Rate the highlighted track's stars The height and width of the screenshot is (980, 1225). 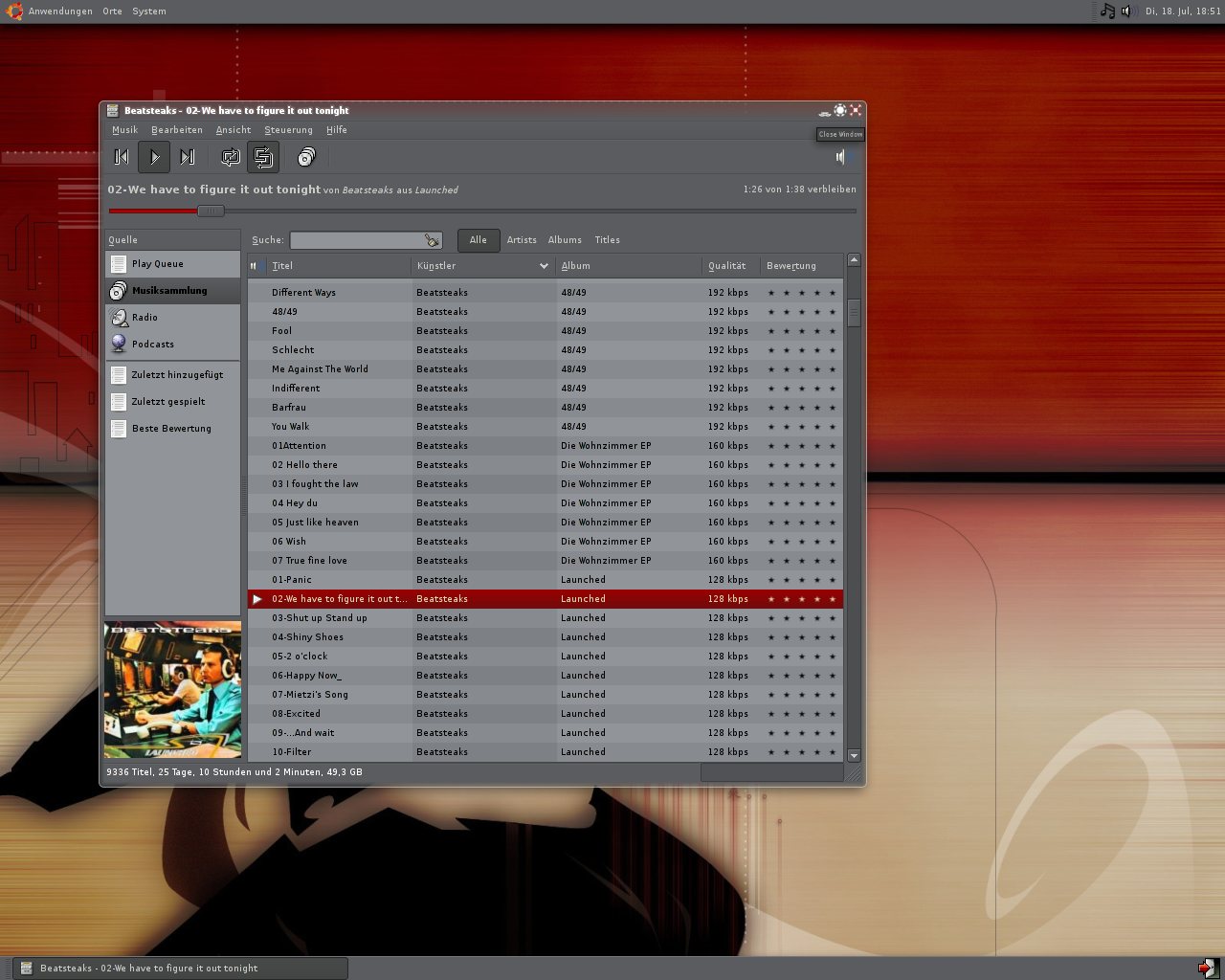pos(802,599)
